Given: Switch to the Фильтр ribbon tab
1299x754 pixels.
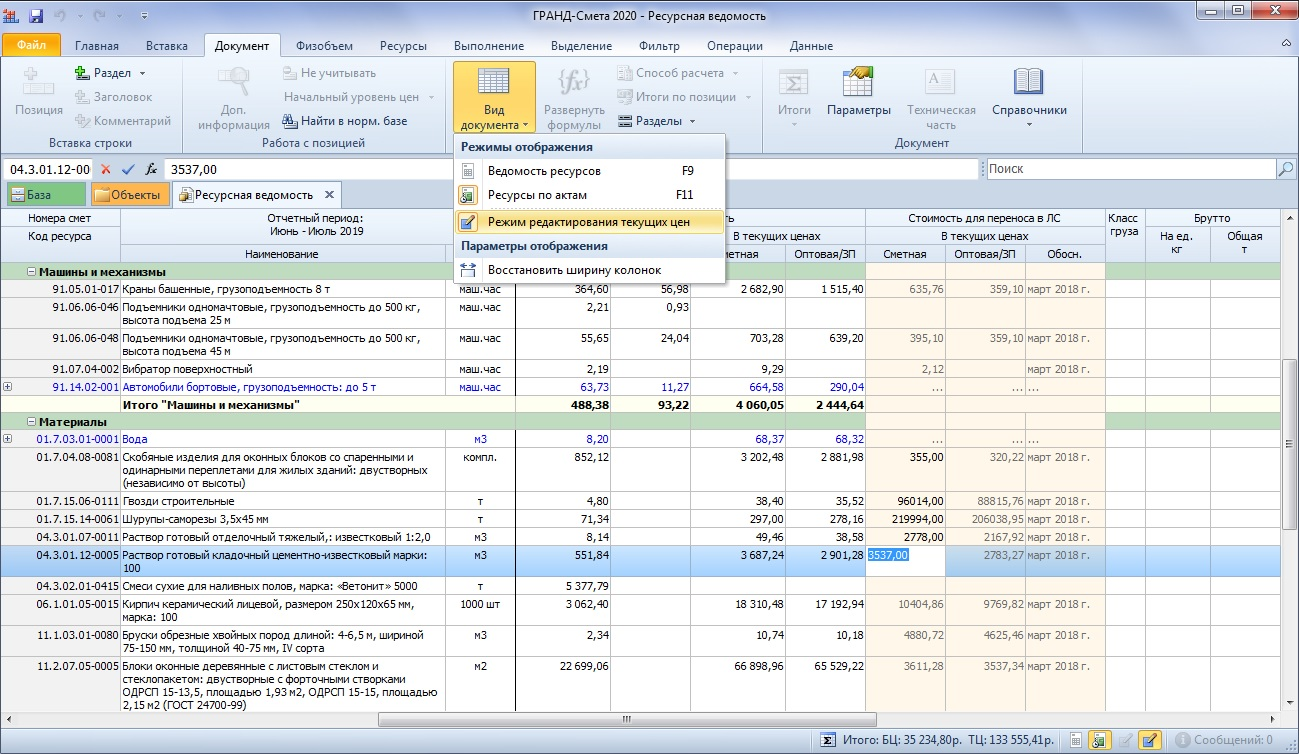Looking at the screenshot, I should [x=659, y=46].
